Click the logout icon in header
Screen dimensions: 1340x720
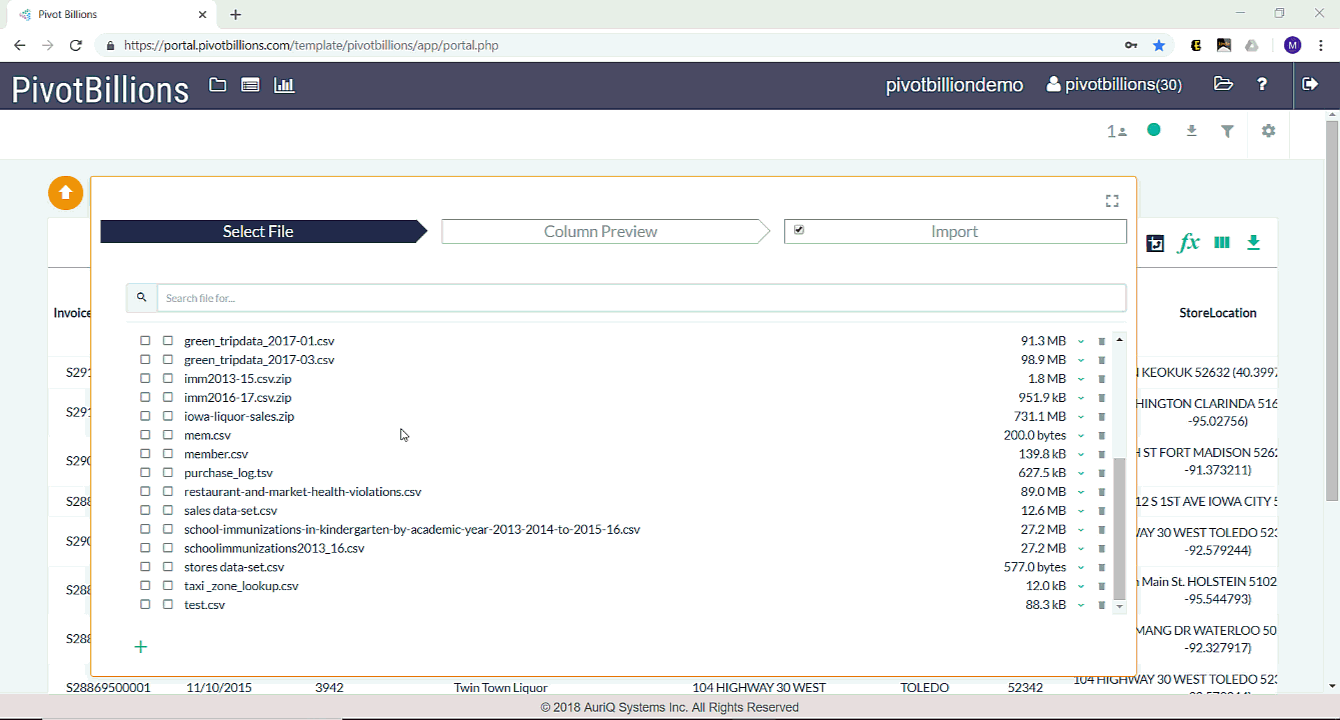pos(1310,84)
